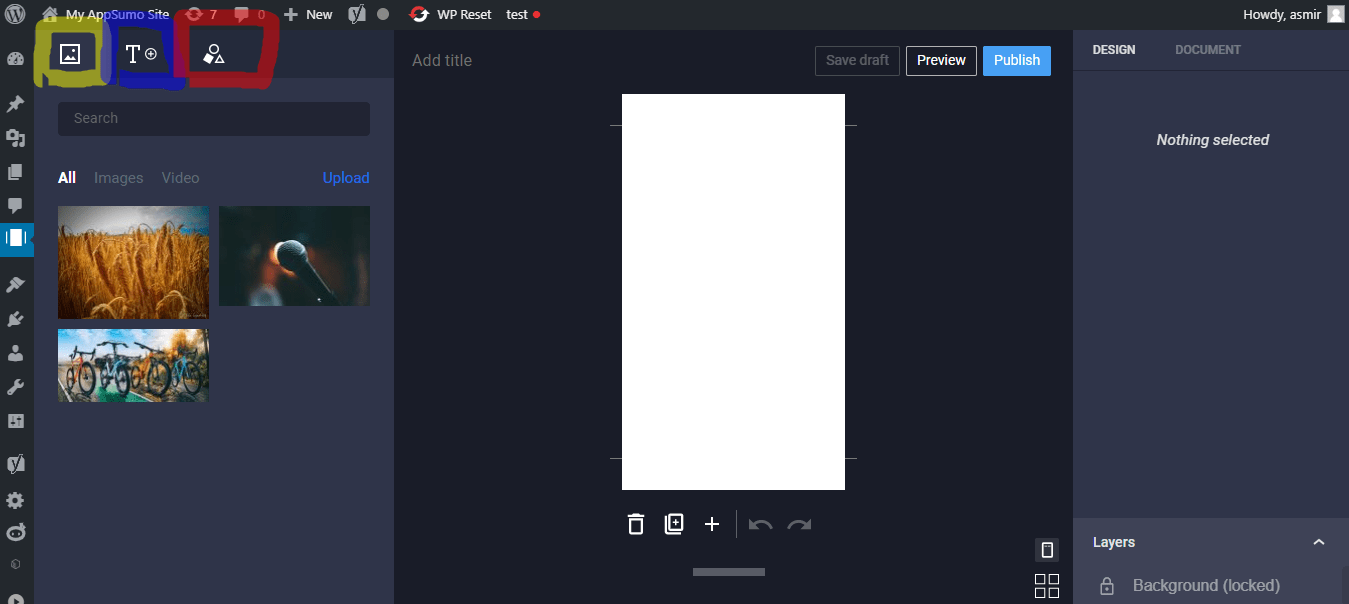The height and width of the screenshot is (604, 1349).
Task: Filter media by All
Action: tap(67, 178)
